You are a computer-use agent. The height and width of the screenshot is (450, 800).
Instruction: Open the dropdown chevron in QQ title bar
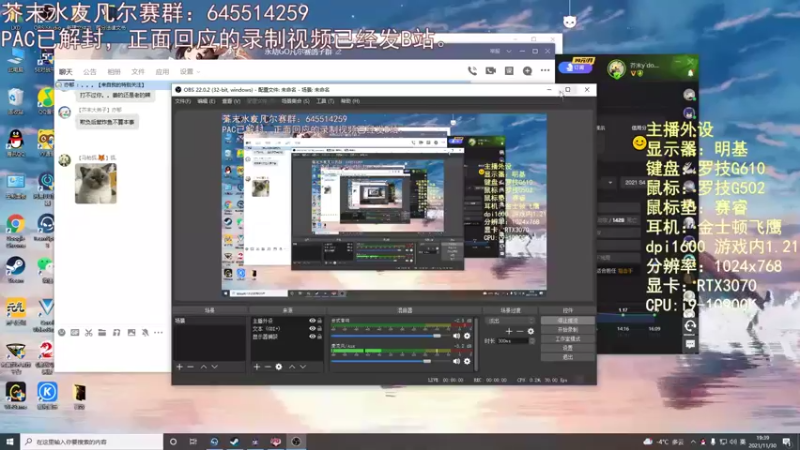(509, 52)
